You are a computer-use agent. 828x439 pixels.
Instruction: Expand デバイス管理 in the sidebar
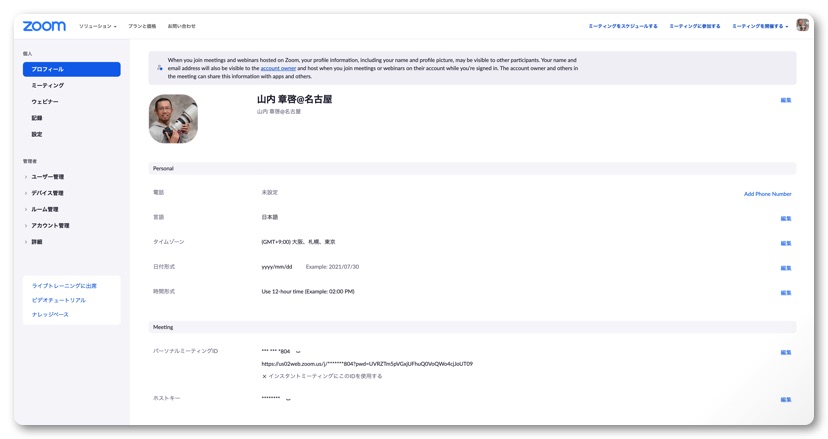pos(47,193)
